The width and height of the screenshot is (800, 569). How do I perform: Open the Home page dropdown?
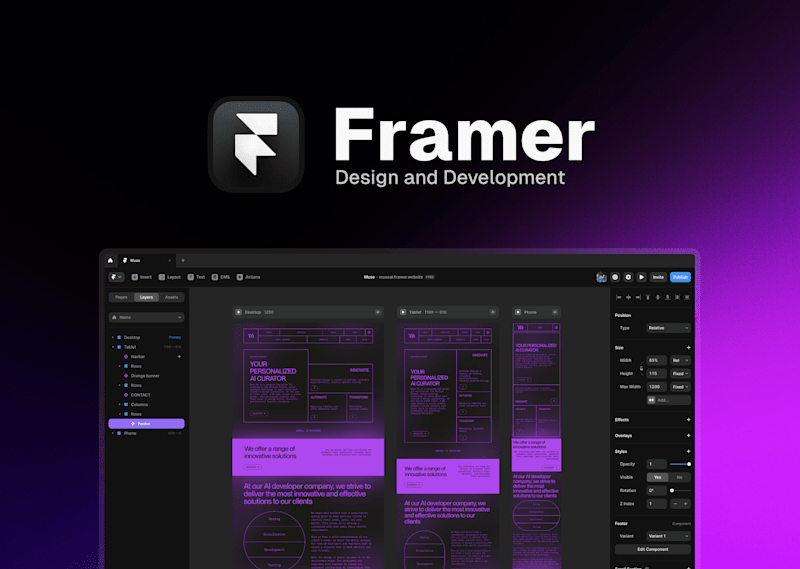pyautogui.click(x=146, y=317)
